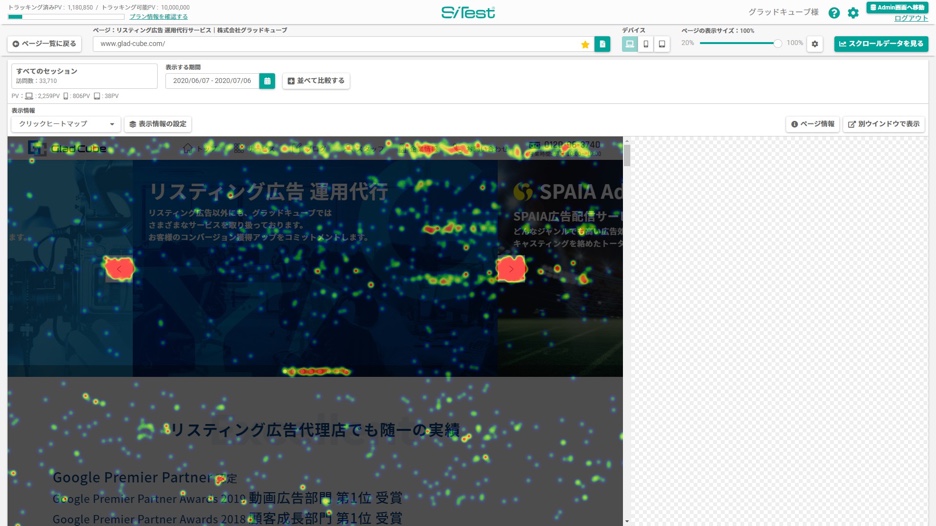
Task: Click リスティング広告 運用代行 banner heading
Action: coord(268,192)
